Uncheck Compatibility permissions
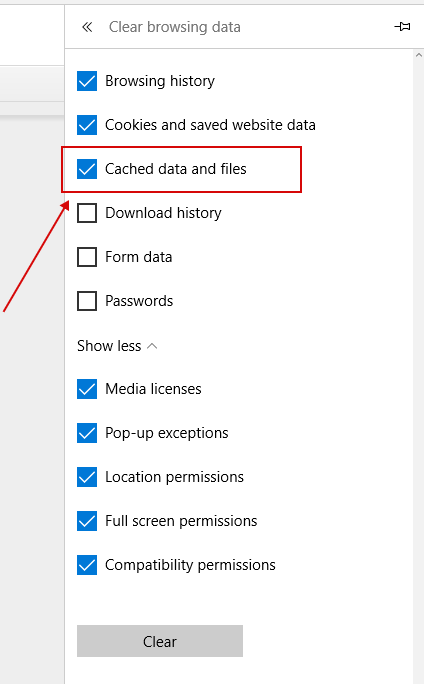The width and height of the screenshot is (424, 684). coord(87,565)
